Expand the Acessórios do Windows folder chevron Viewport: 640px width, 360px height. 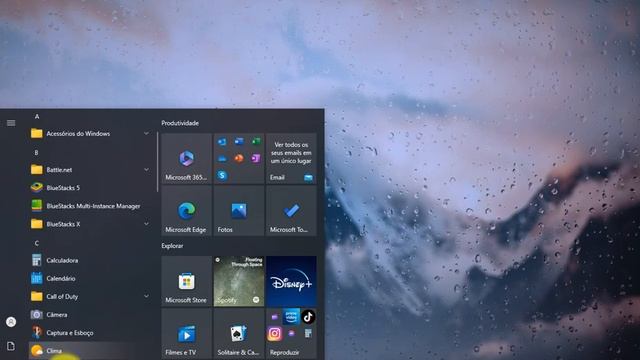(146, 133)
